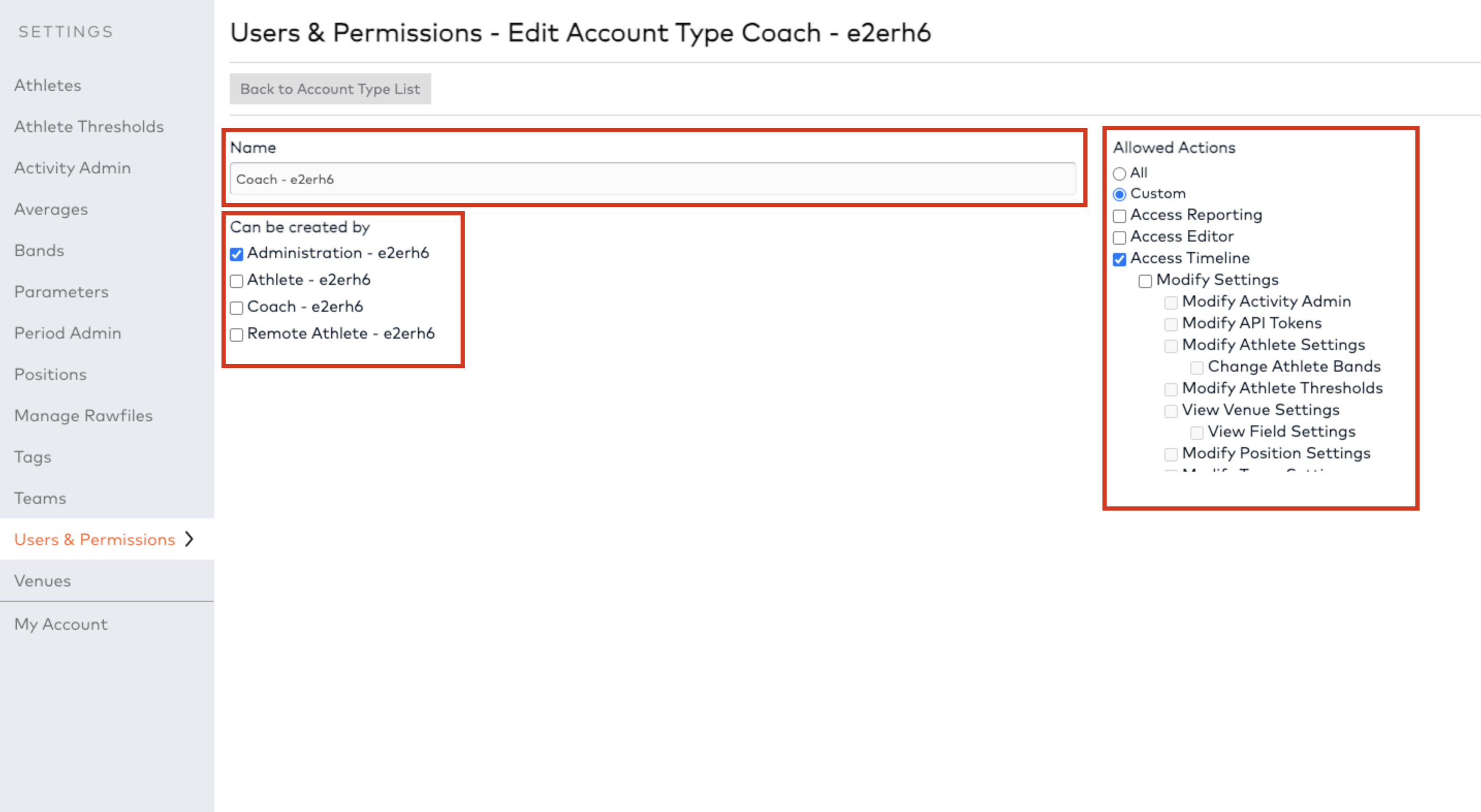Open Venues settings

[42, 581]
